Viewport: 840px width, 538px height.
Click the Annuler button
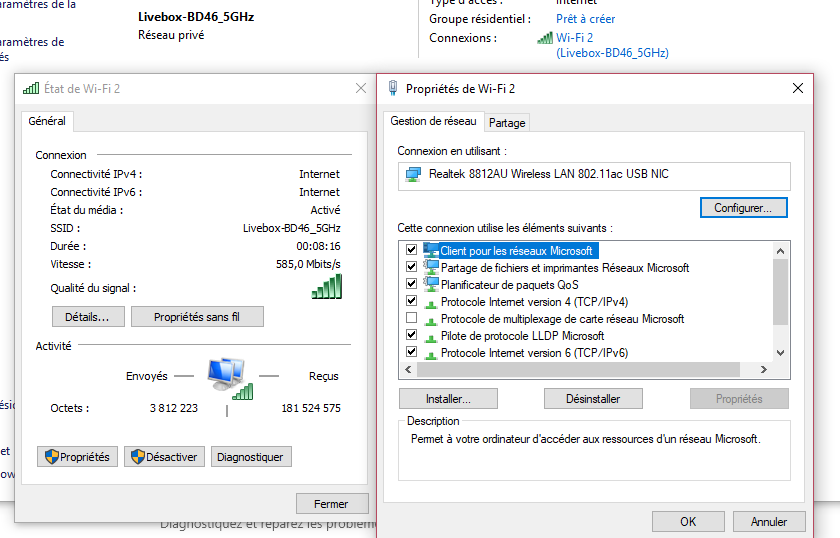click(x=769, y=521)
